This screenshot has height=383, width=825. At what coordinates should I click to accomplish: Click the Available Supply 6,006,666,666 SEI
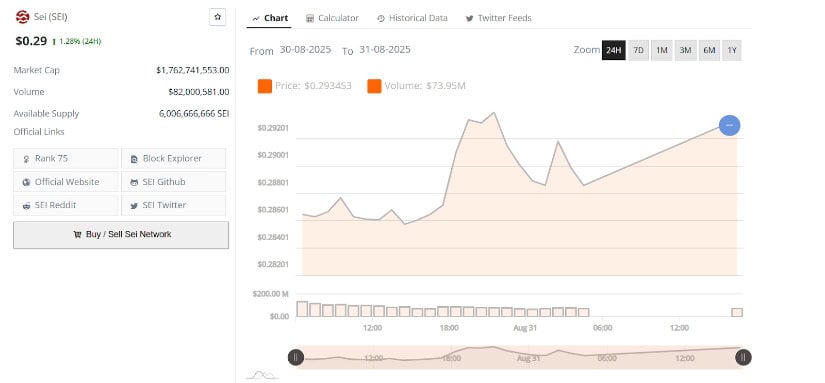(x=194, y=113)
